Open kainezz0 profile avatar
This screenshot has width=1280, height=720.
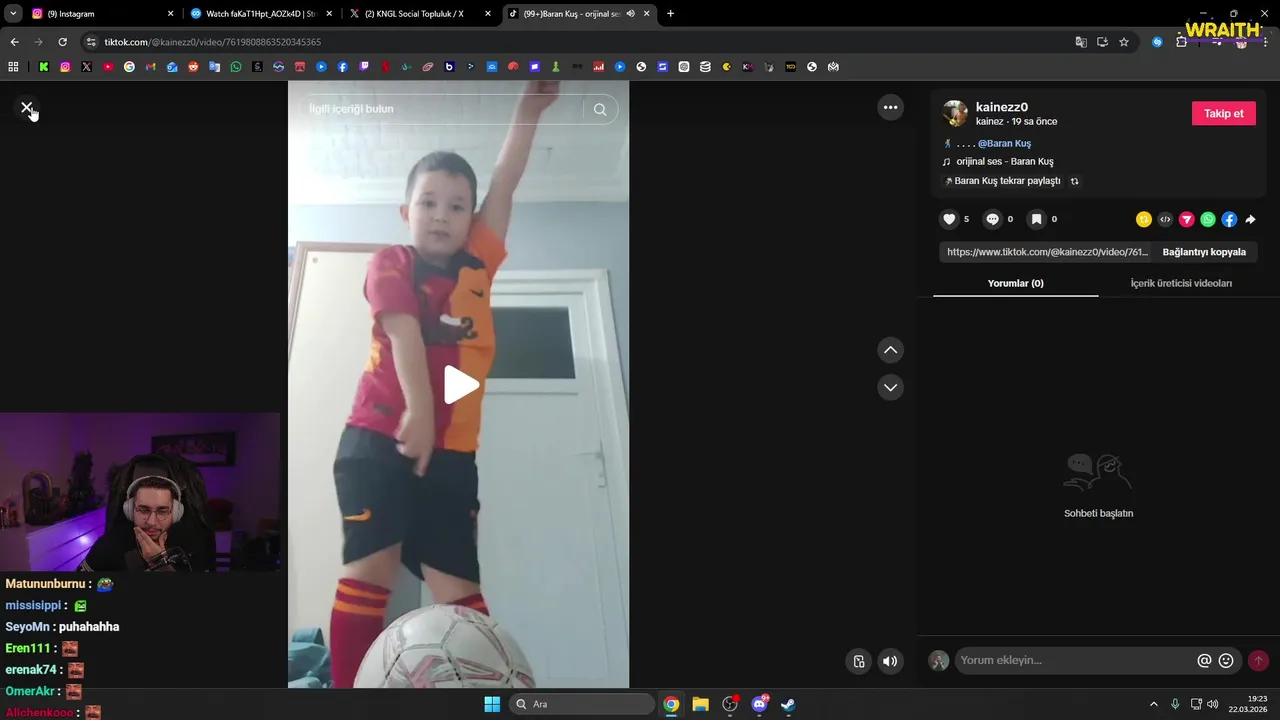(955, 113)
